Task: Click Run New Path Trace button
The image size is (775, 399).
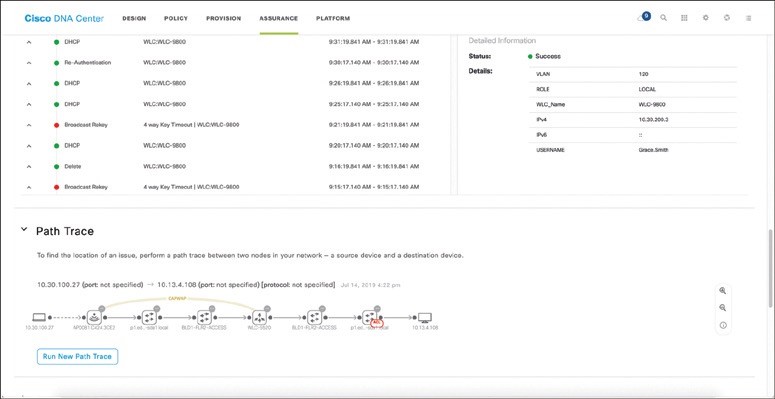Action: point(78,356)
